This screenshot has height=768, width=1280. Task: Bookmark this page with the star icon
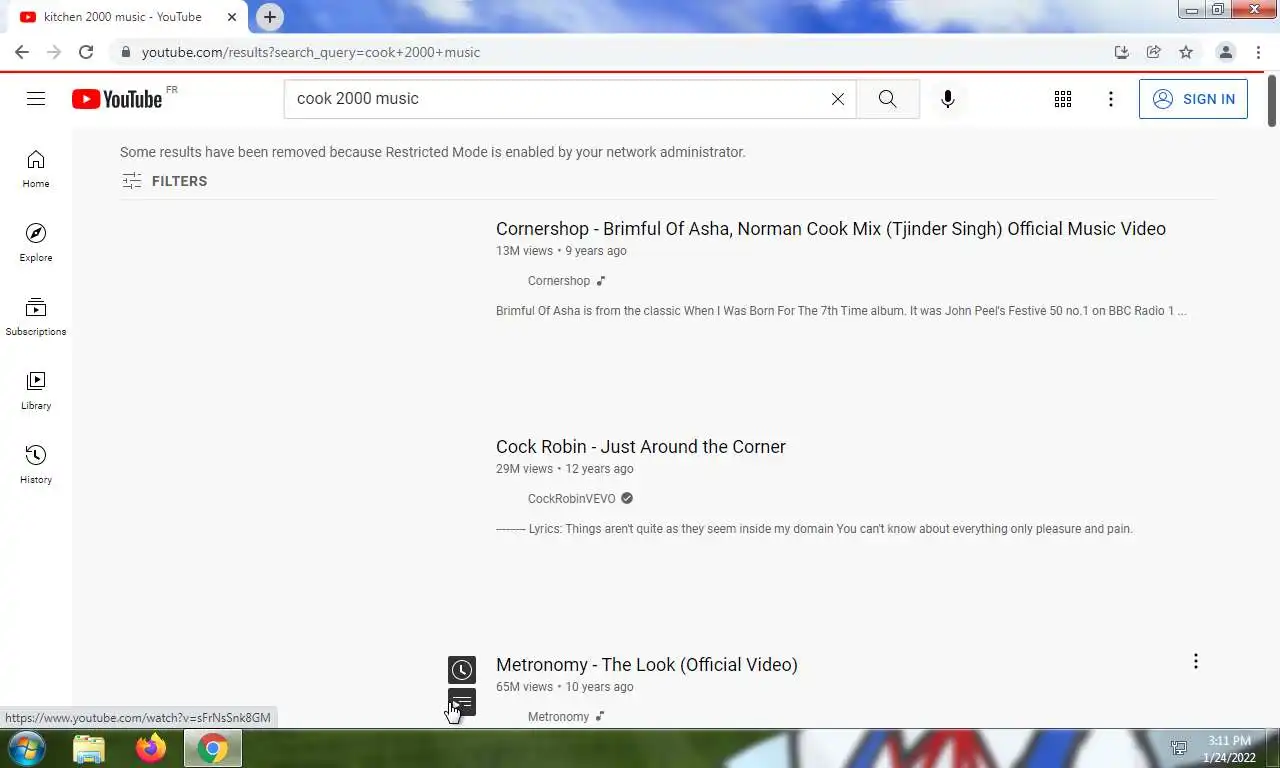pos(1186,52)
